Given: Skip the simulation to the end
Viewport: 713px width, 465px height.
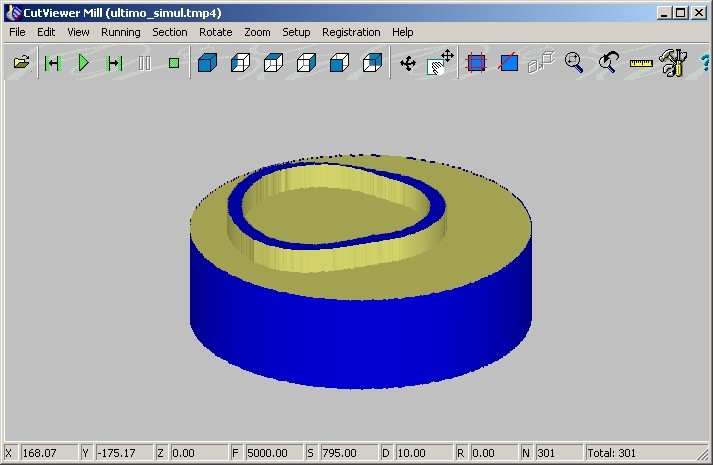Looking at the screenshot, I should tap(114, 63).
